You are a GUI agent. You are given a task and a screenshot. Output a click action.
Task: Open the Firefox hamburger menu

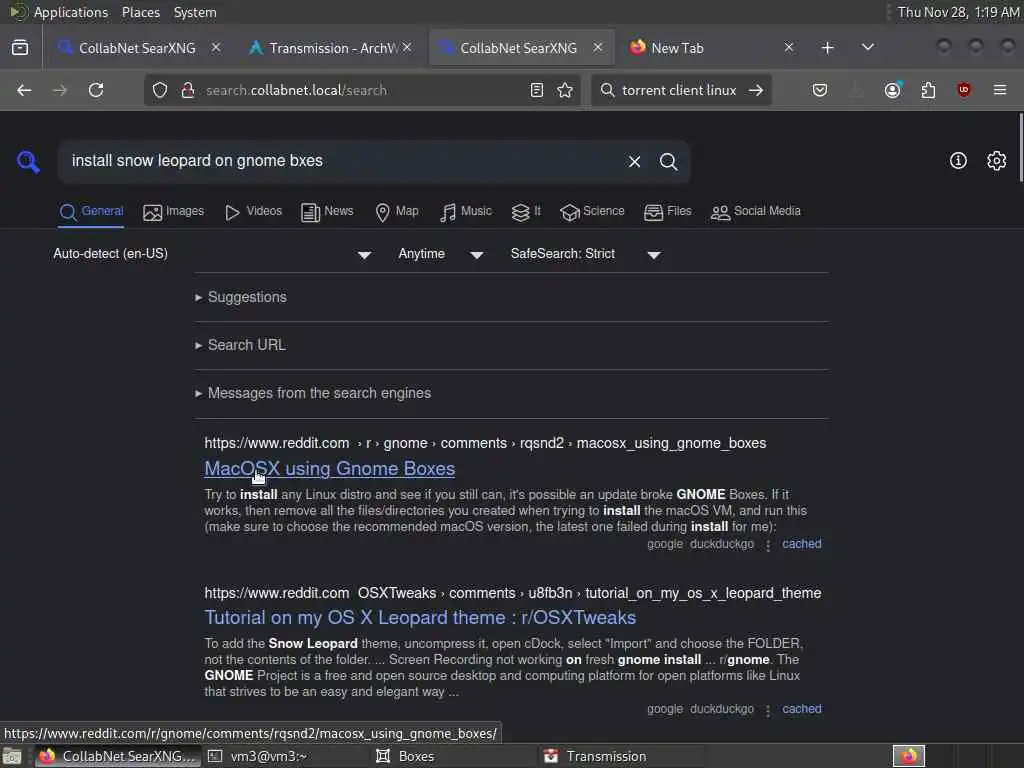pos(1000,90)
